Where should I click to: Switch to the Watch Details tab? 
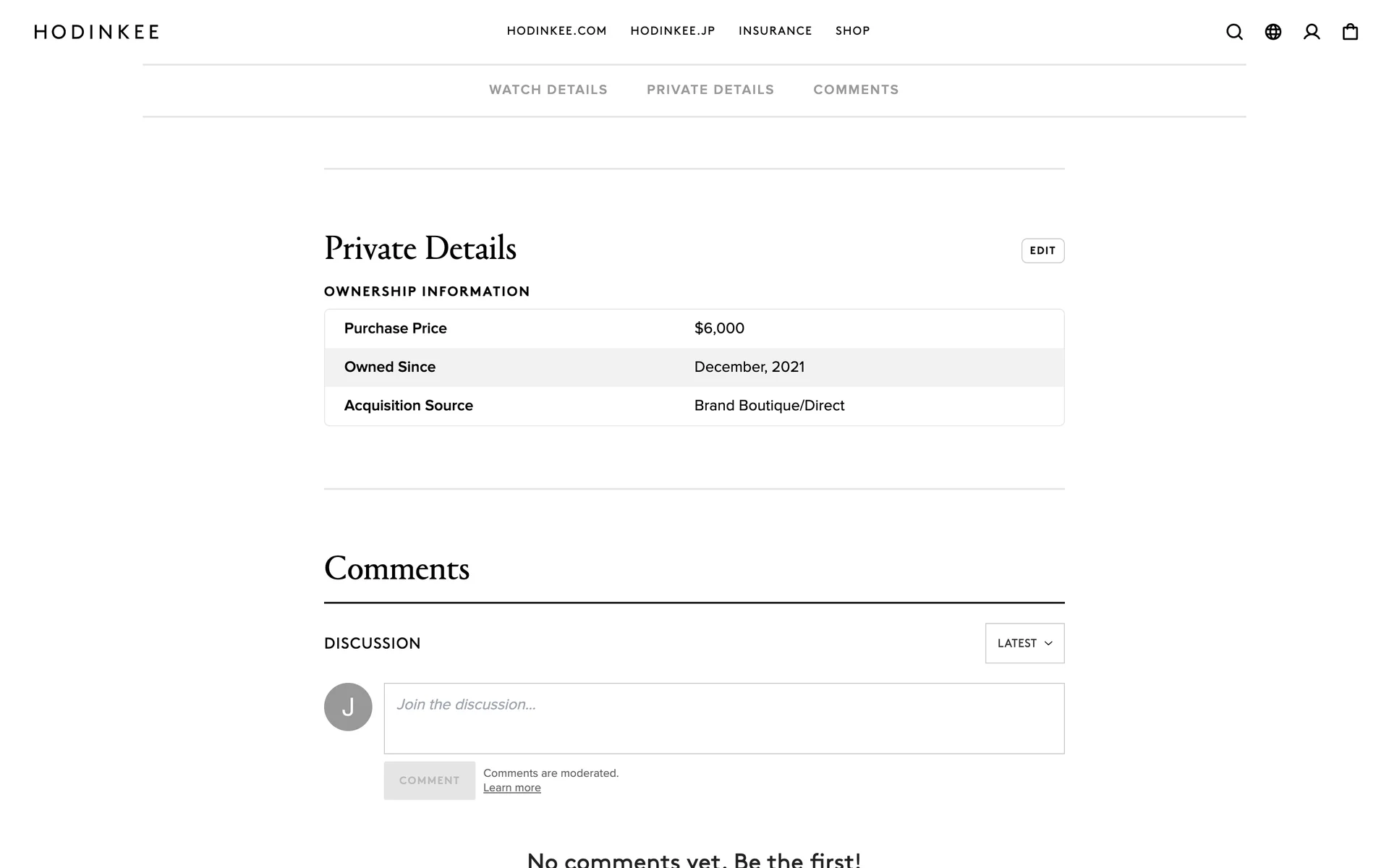click(x=548, y=90)
